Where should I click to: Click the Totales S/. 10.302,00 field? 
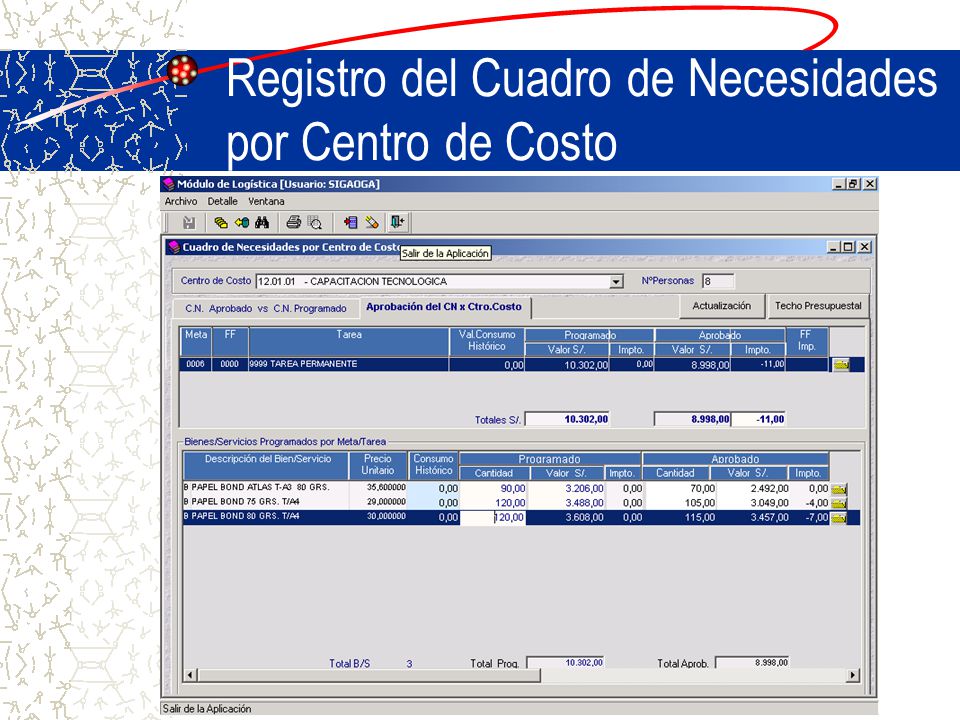tap(567, 419)
